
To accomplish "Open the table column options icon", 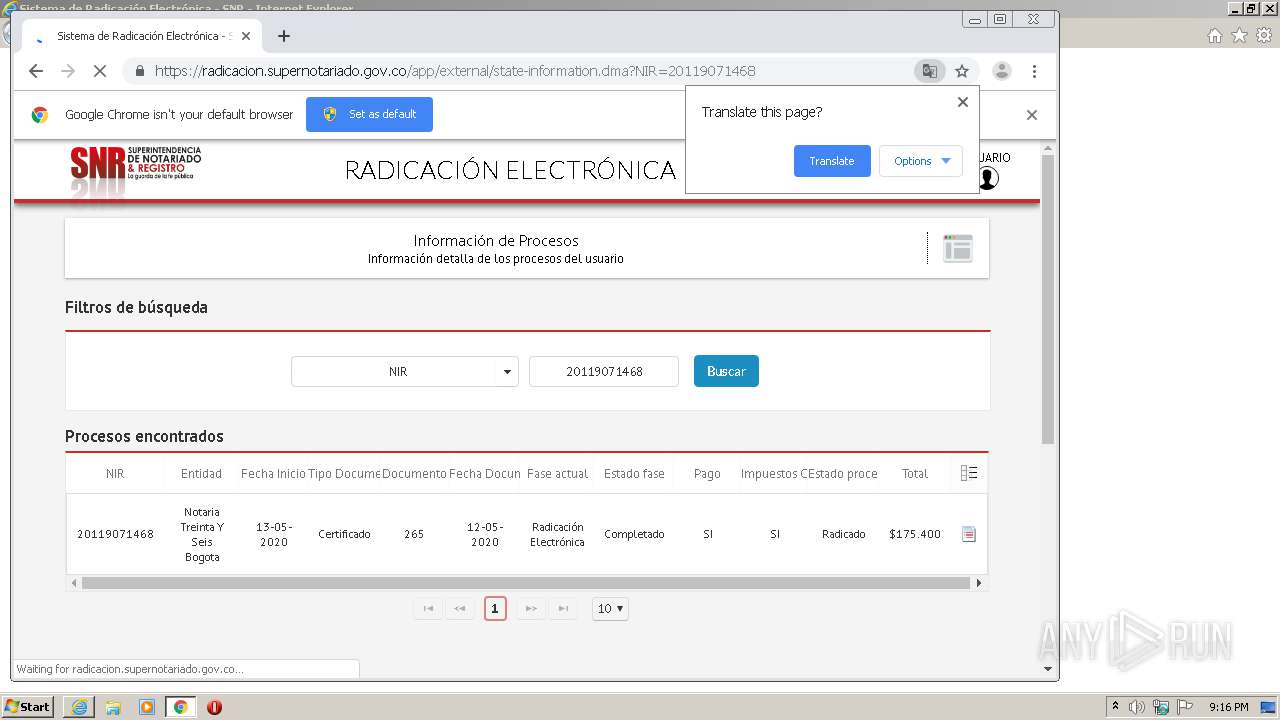I will tap(968, 473).
